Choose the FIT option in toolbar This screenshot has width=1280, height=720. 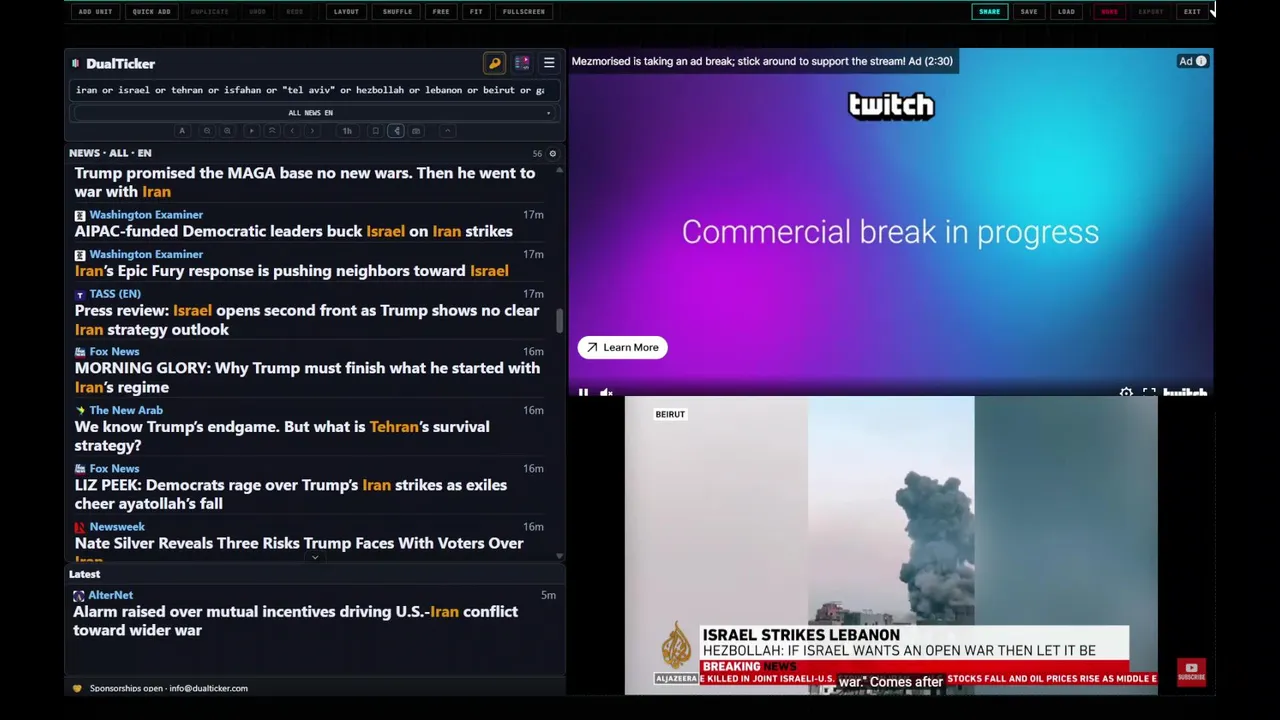476,12
